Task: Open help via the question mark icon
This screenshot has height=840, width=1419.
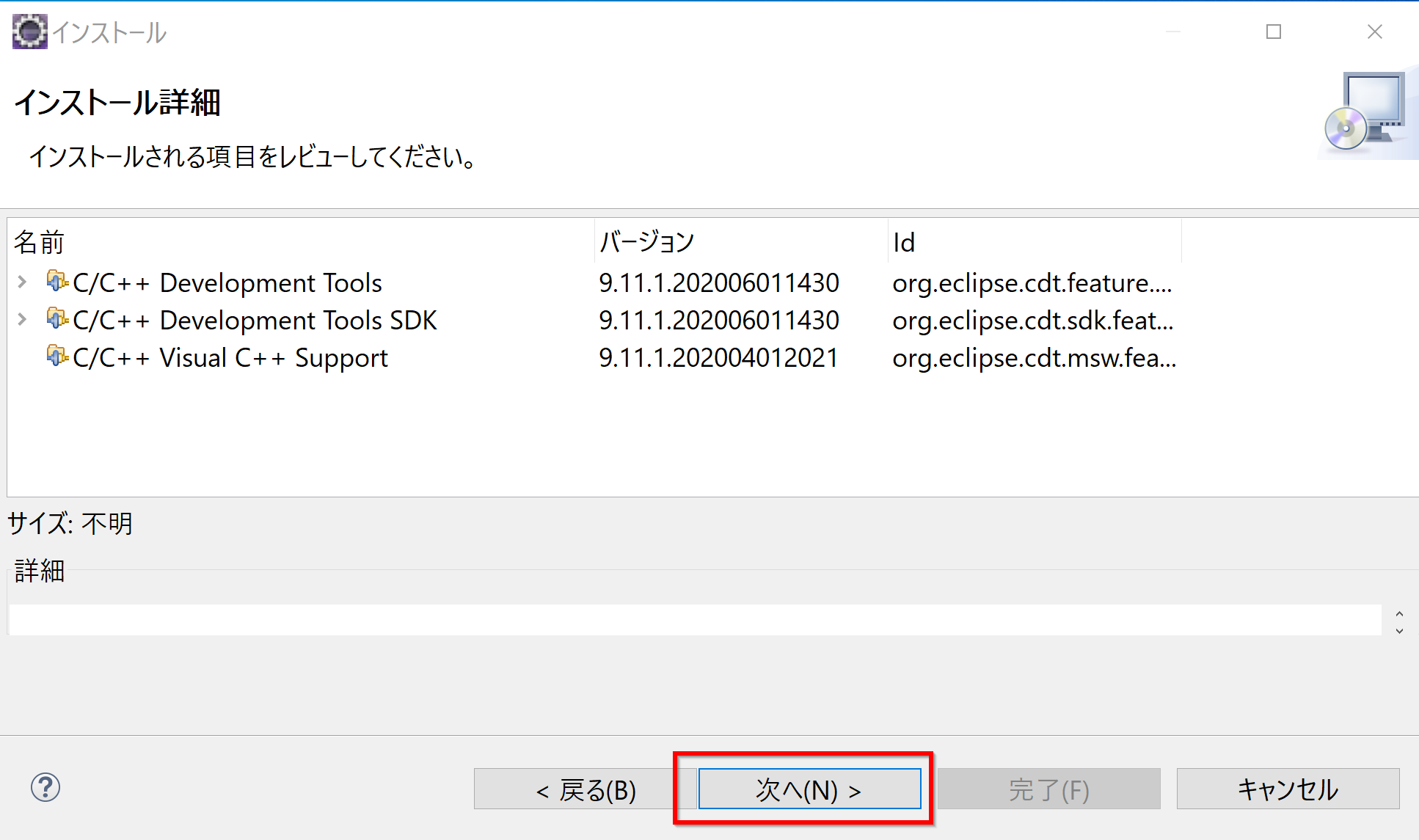Action: point(45,788)
